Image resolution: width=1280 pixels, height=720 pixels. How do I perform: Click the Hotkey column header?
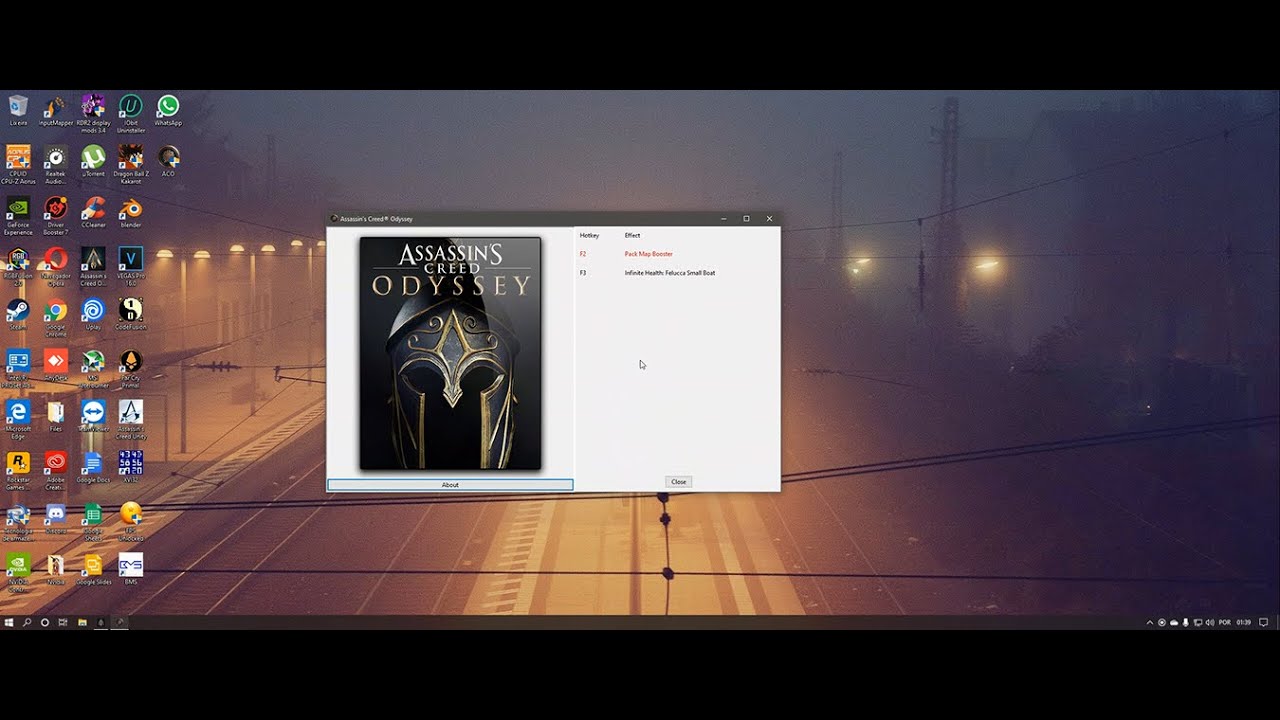coord(589,235)
